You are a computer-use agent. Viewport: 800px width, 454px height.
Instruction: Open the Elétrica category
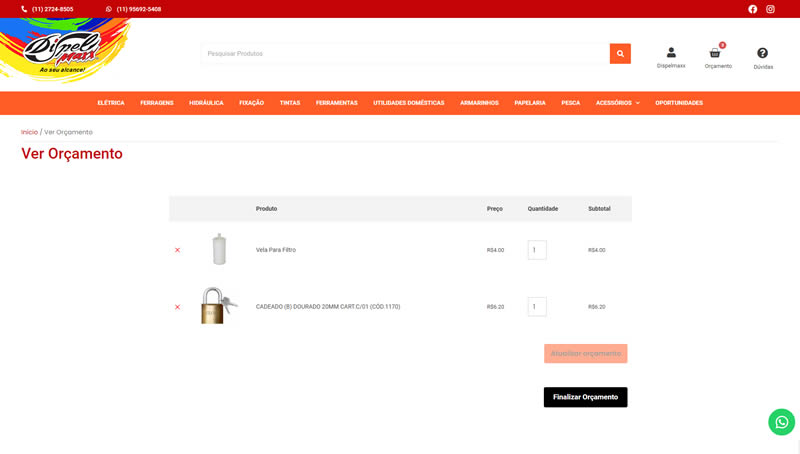[x=111, y=103]
